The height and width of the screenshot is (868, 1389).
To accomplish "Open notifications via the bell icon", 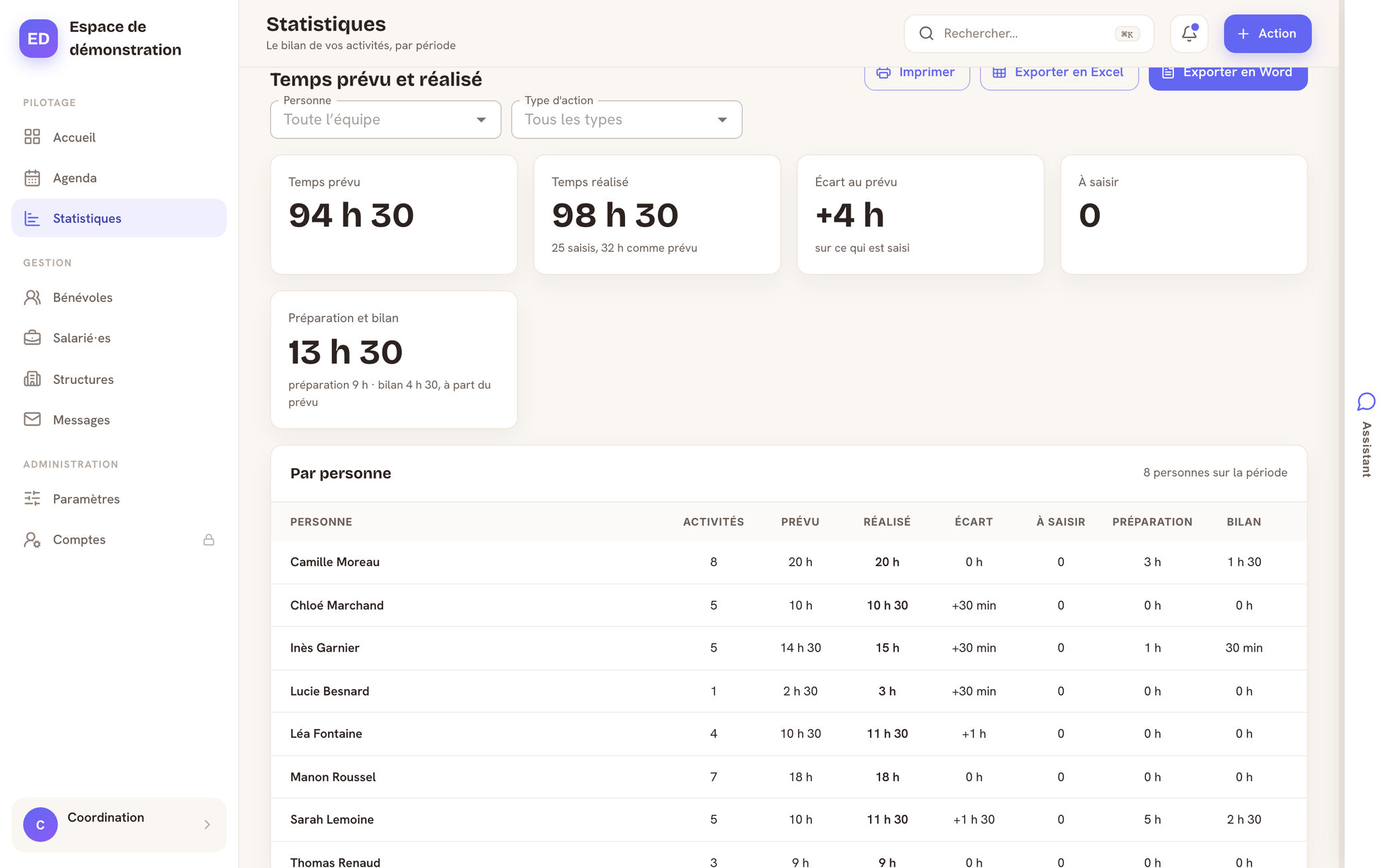I will pyautogui.click(x=1189, y=33).
